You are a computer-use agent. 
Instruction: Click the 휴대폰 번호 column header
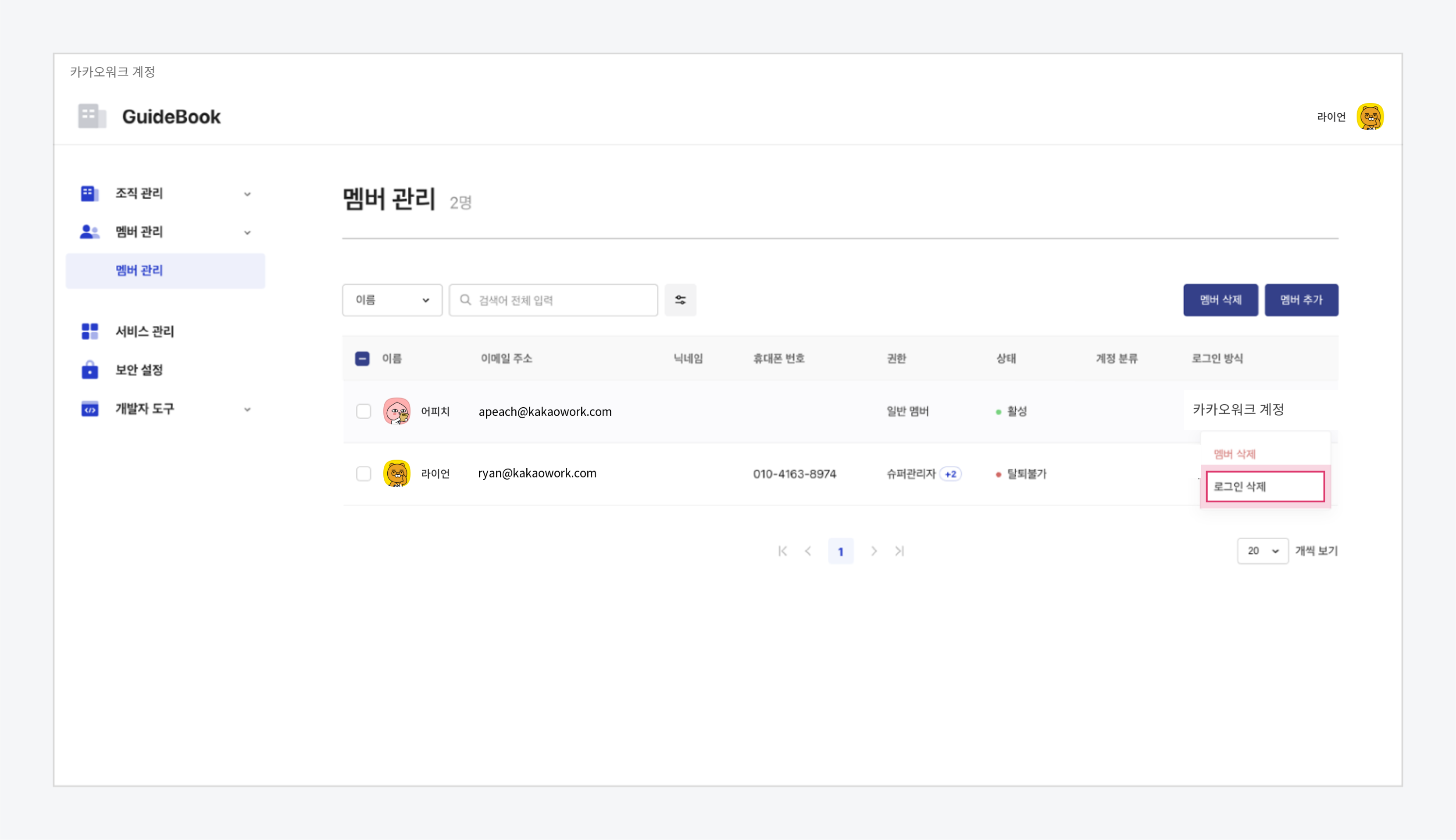[778, 359]
